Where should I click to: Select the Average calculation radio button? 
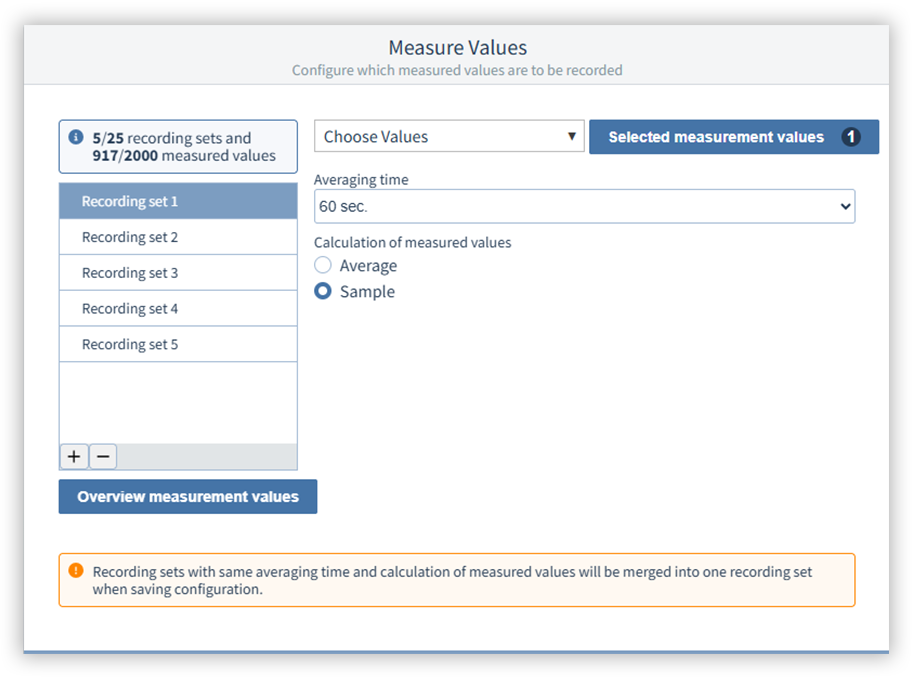click(323, 266)
